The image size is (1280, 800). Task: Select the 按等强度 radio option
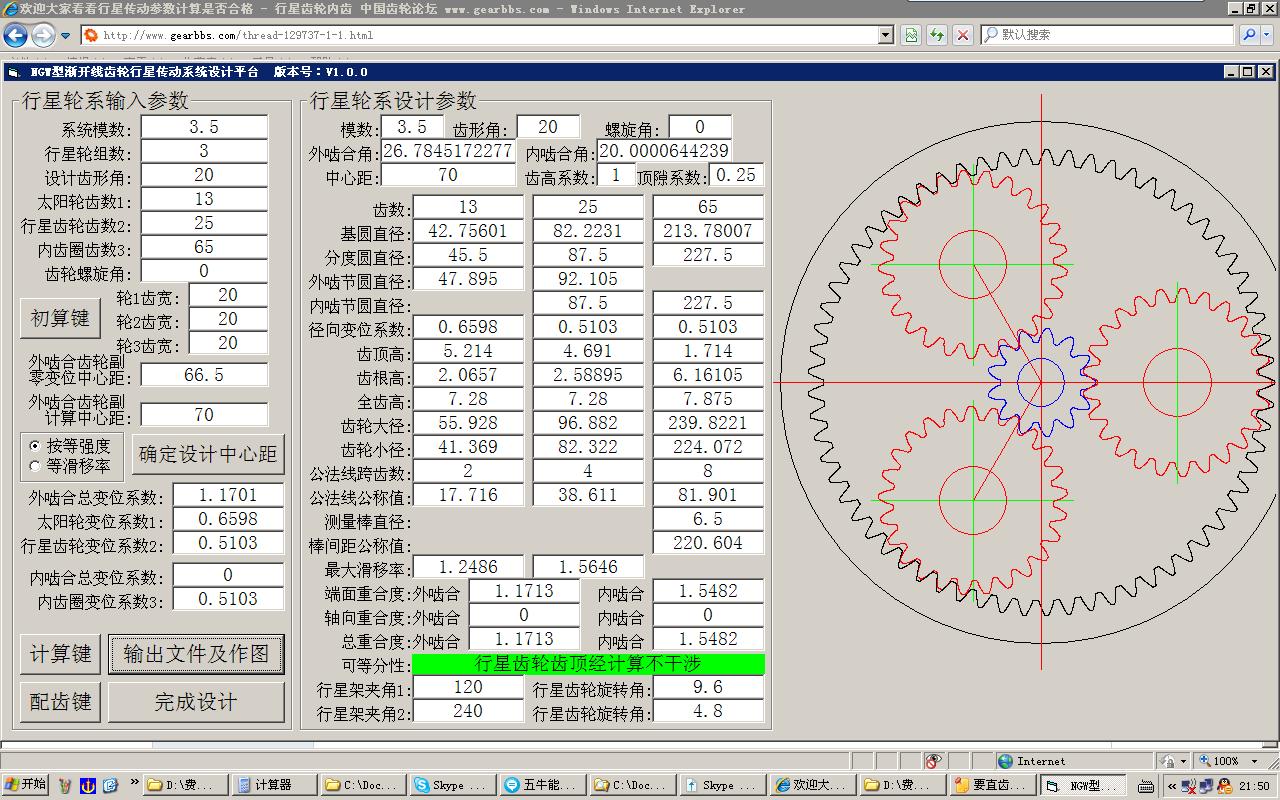pos(70,445)
